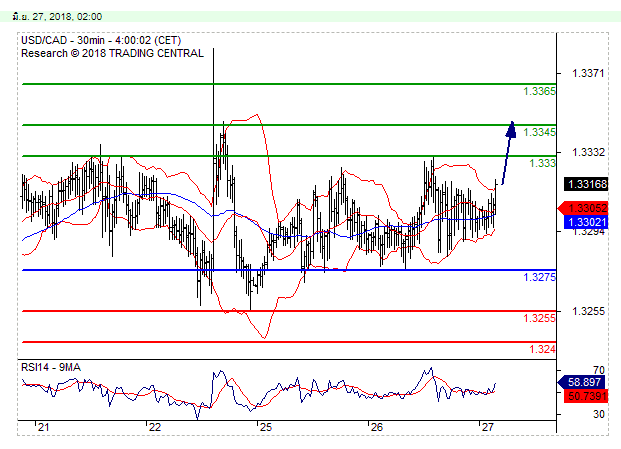Click the blue price tag 1.33021
Viewport: 621px width, 449px height.
pyautogui.click(x=585, y=222)
